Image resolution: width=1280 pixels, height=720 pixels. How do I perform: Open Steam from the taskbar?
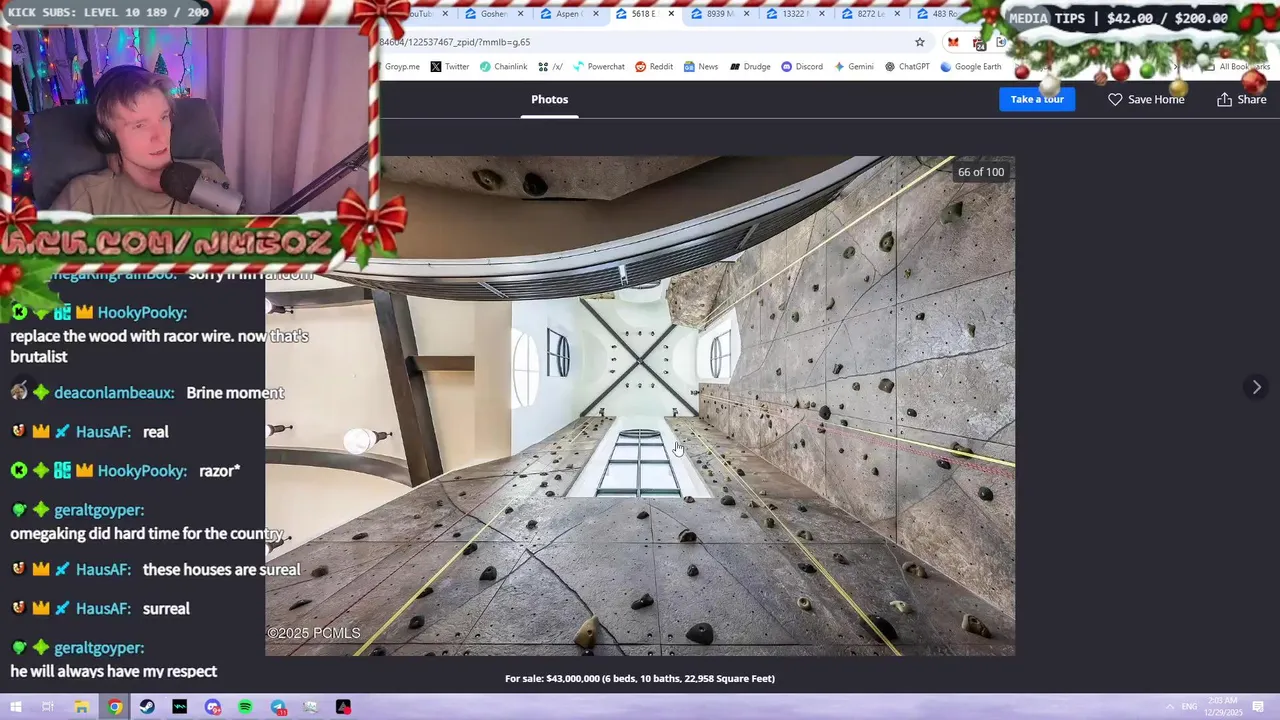coord(147,707)
